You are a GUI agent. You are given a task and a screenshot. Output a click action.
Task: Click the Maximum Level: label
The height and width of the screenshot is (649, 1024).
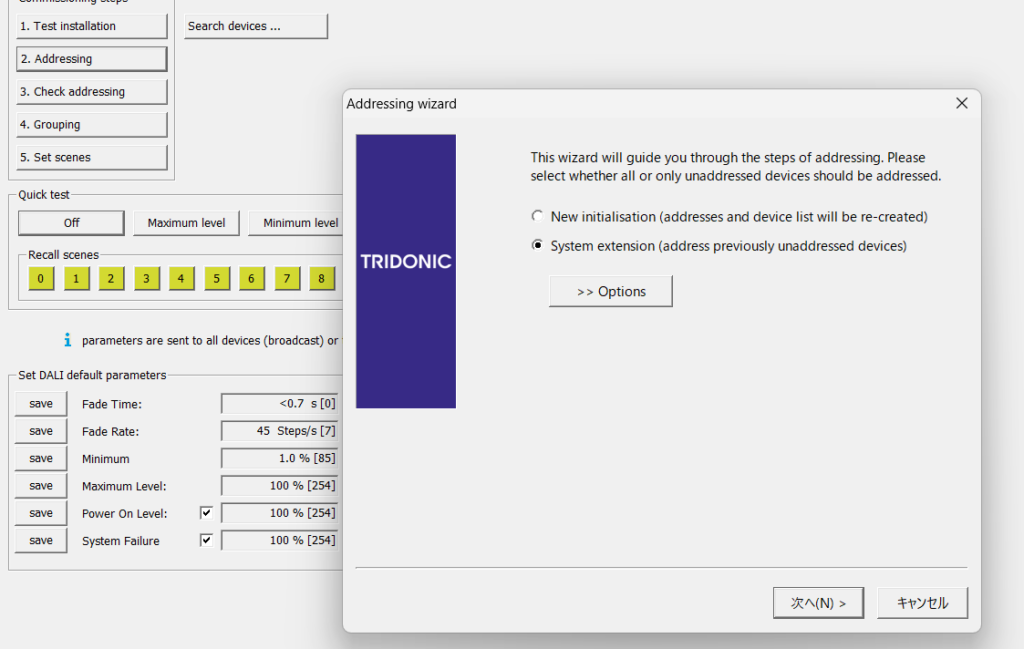[124, 486]
